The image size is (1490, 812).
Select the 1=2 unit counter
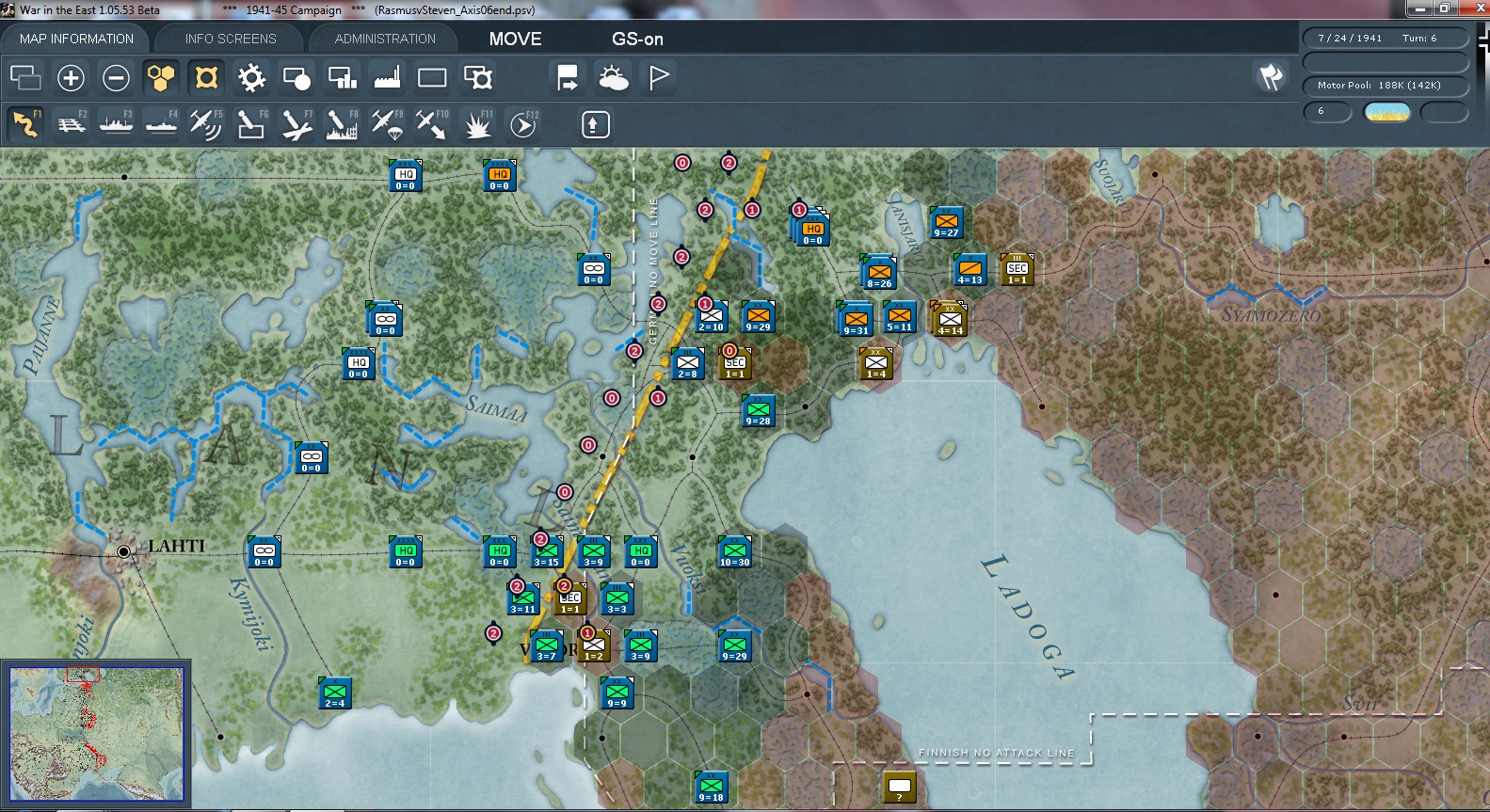(594, 646)
